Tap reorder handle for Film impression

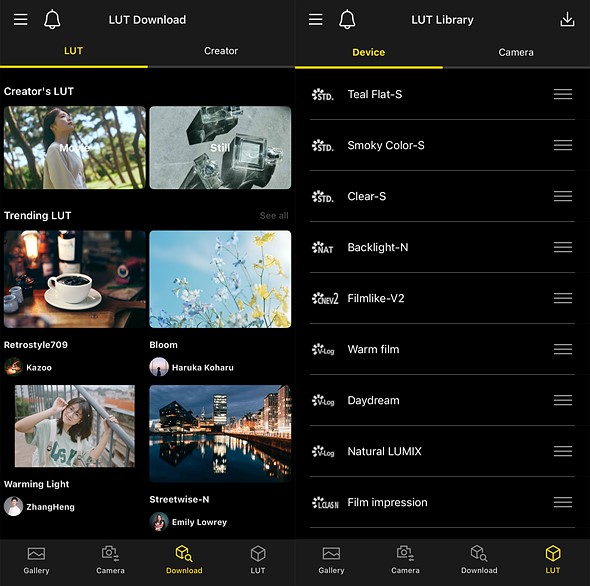pyautogui.click(x=563, y=502)
